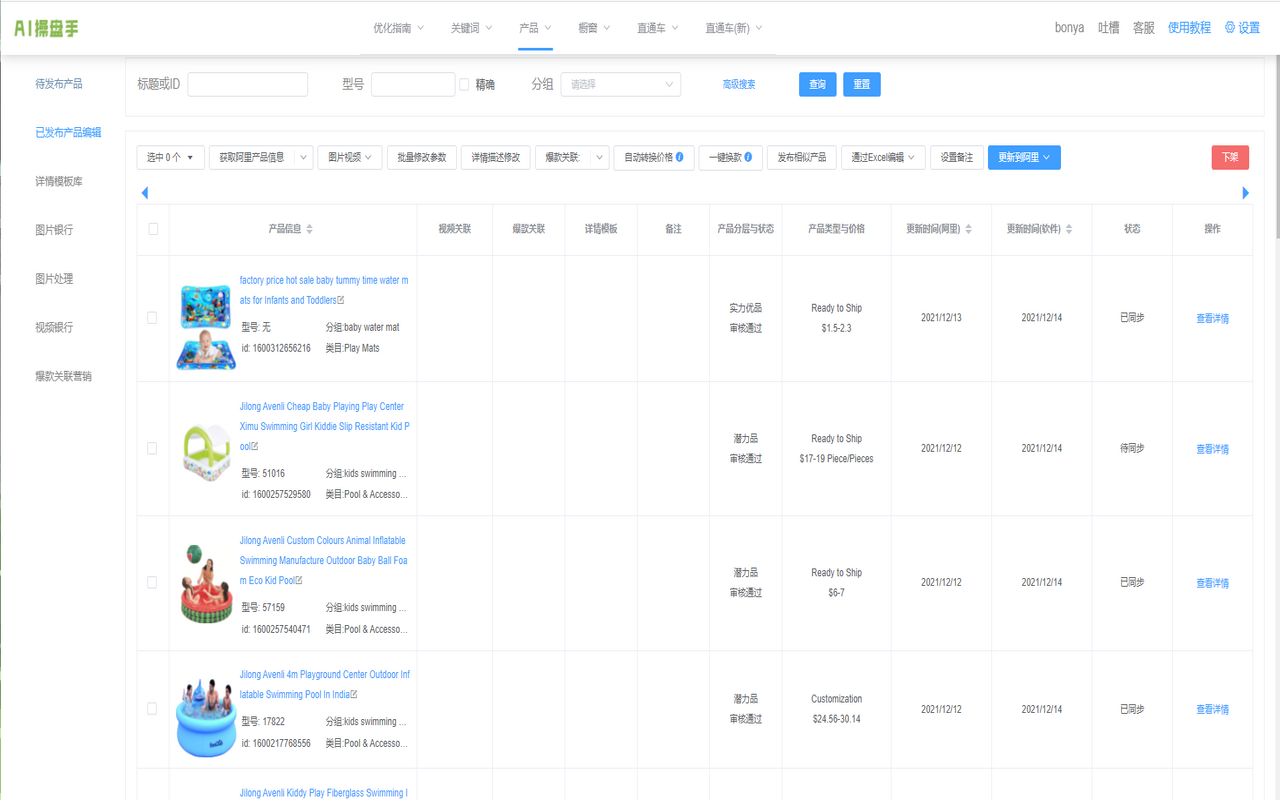This screenshot has width=1280, height=800.
Task: Open the 分组 dropdown selector
Action: coord(620,85)
